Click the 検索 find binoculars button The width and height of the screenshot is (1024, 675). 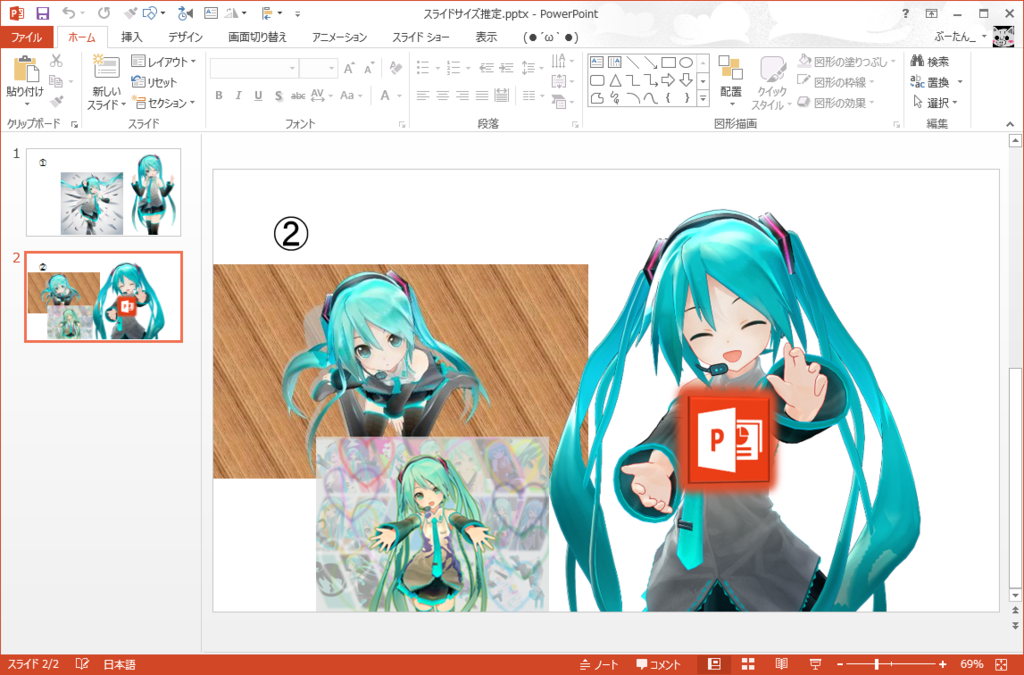point(930,61)
